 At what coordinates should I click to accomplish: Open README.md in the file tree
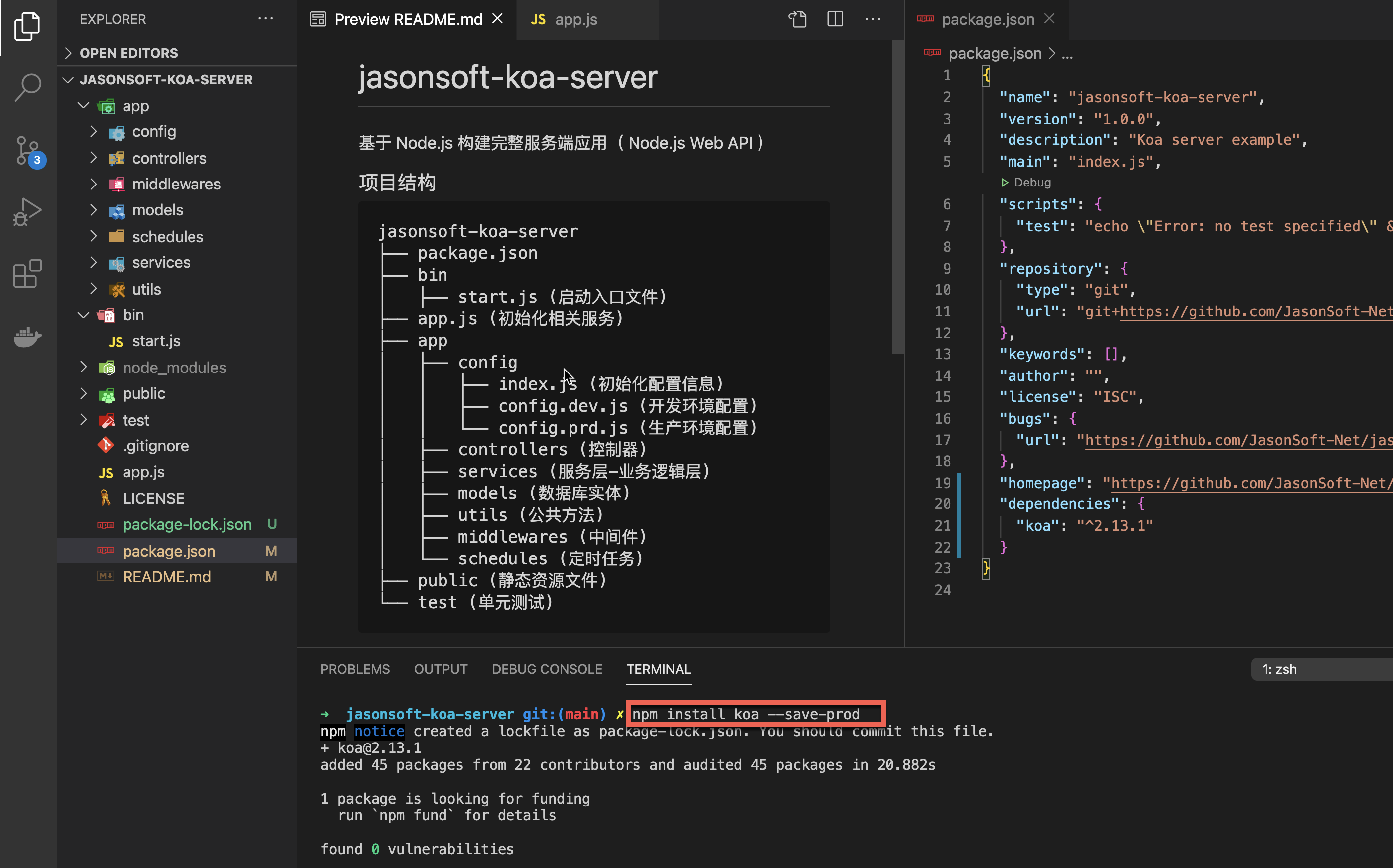(x=167, y=577)
